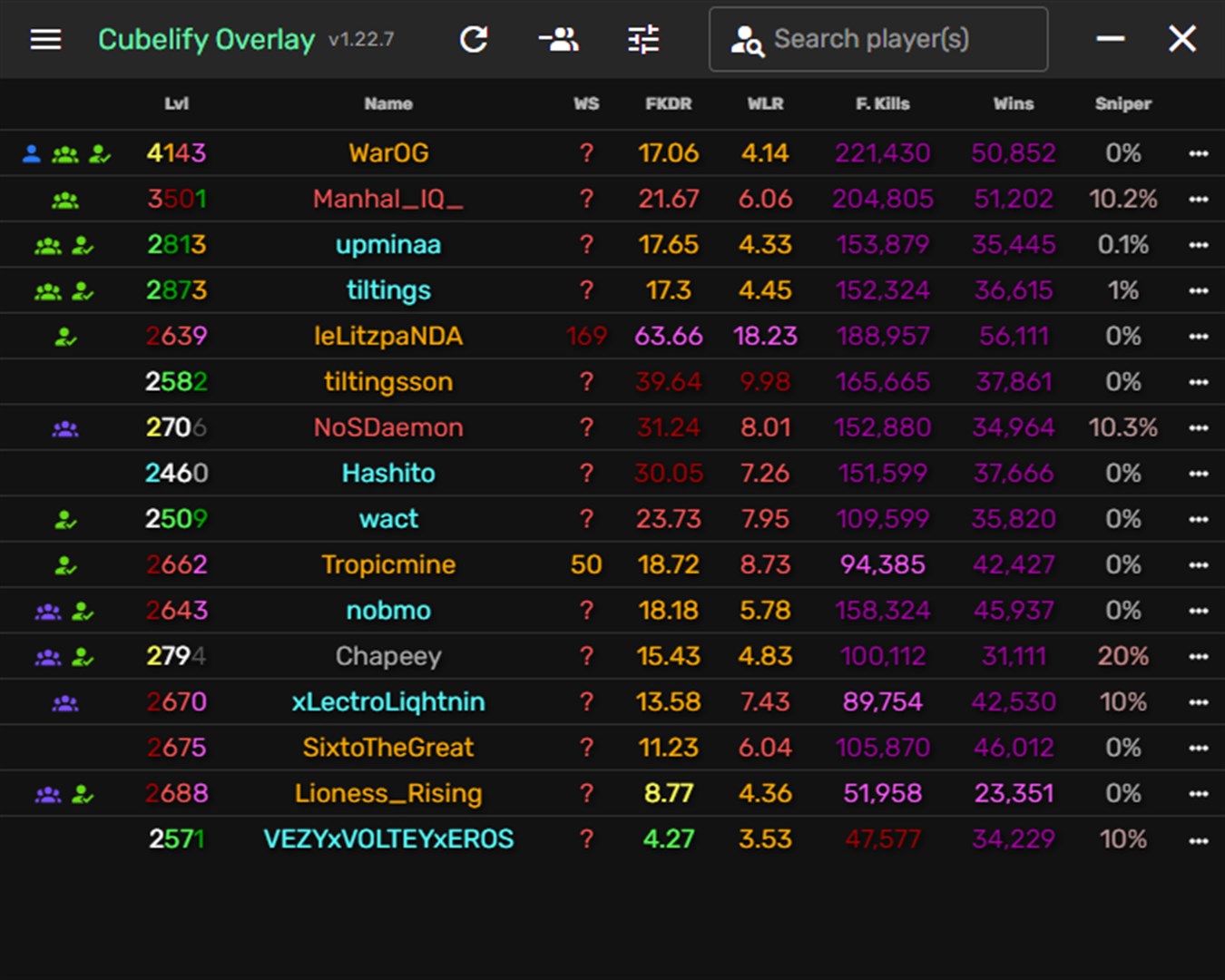The width and height of the screenshot is (1225, 980).
Task: Open more options for wact
Action: 1198,519
